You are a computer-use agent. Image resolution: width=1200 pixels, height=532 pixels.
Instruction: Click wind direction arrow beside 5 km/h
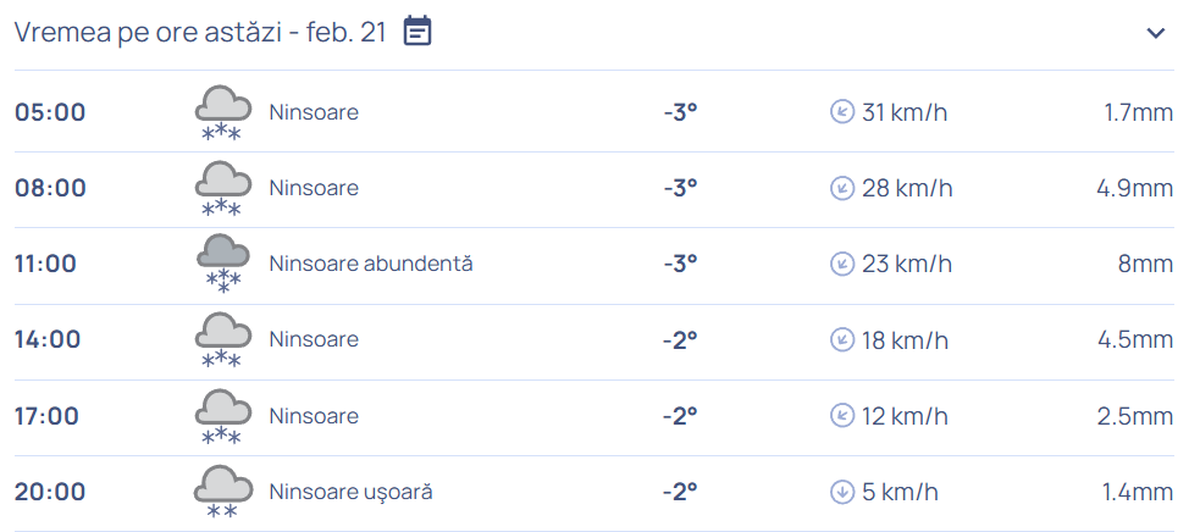click(842, 492)
